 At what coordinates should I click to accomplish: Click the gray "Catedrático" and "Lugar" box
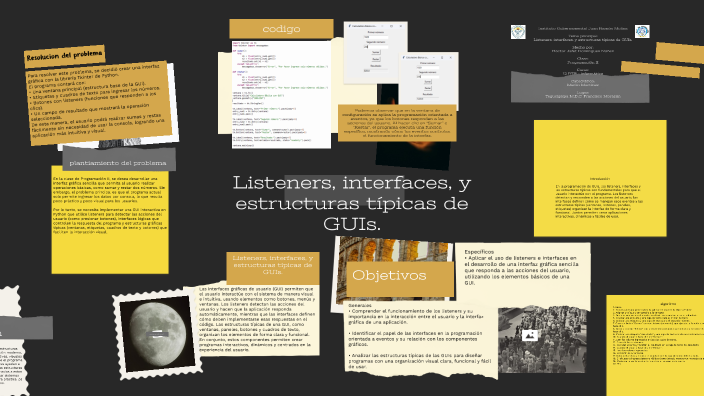580,88
